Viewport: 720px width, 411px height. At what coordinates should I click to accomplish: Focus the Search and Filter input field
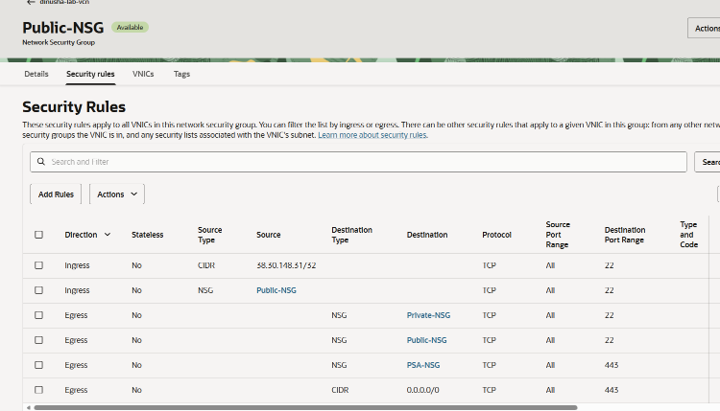click(359, 162)
